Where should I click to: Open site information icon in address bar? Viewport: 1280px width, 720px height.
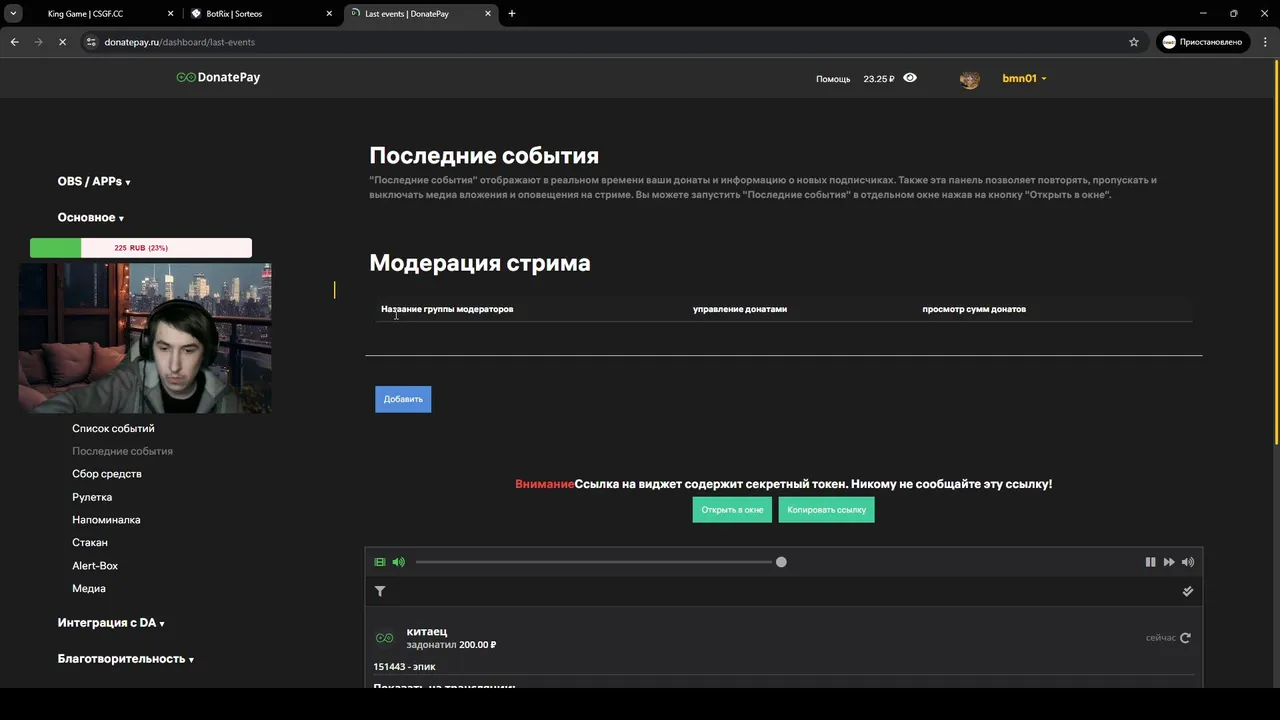point(91,42)
